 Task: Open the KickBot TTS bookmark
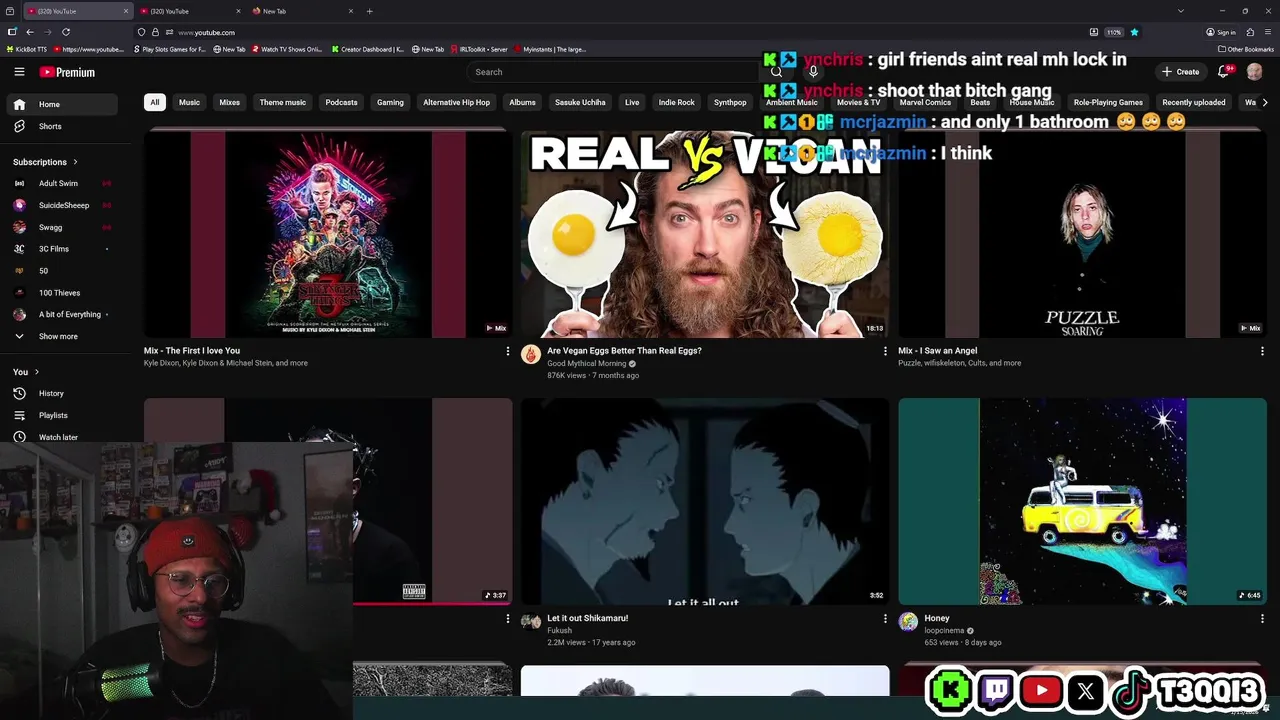26,49
